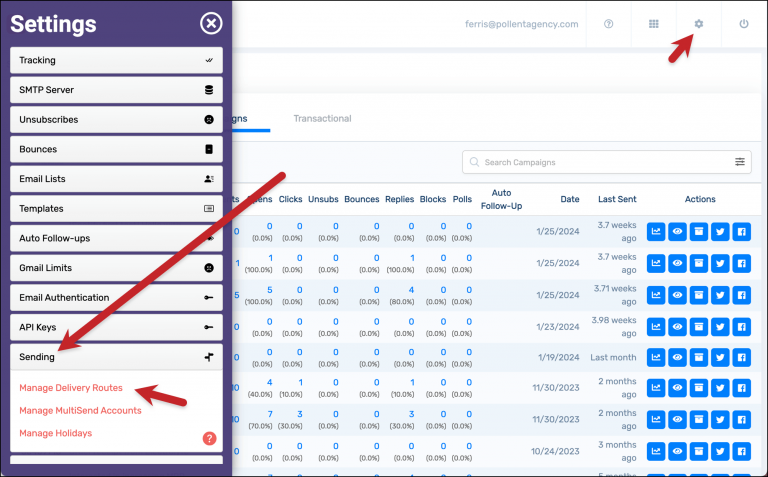Viewport: 768px width, 477px height.
Task: Expand the Tracking settings section
Action: 116,60
